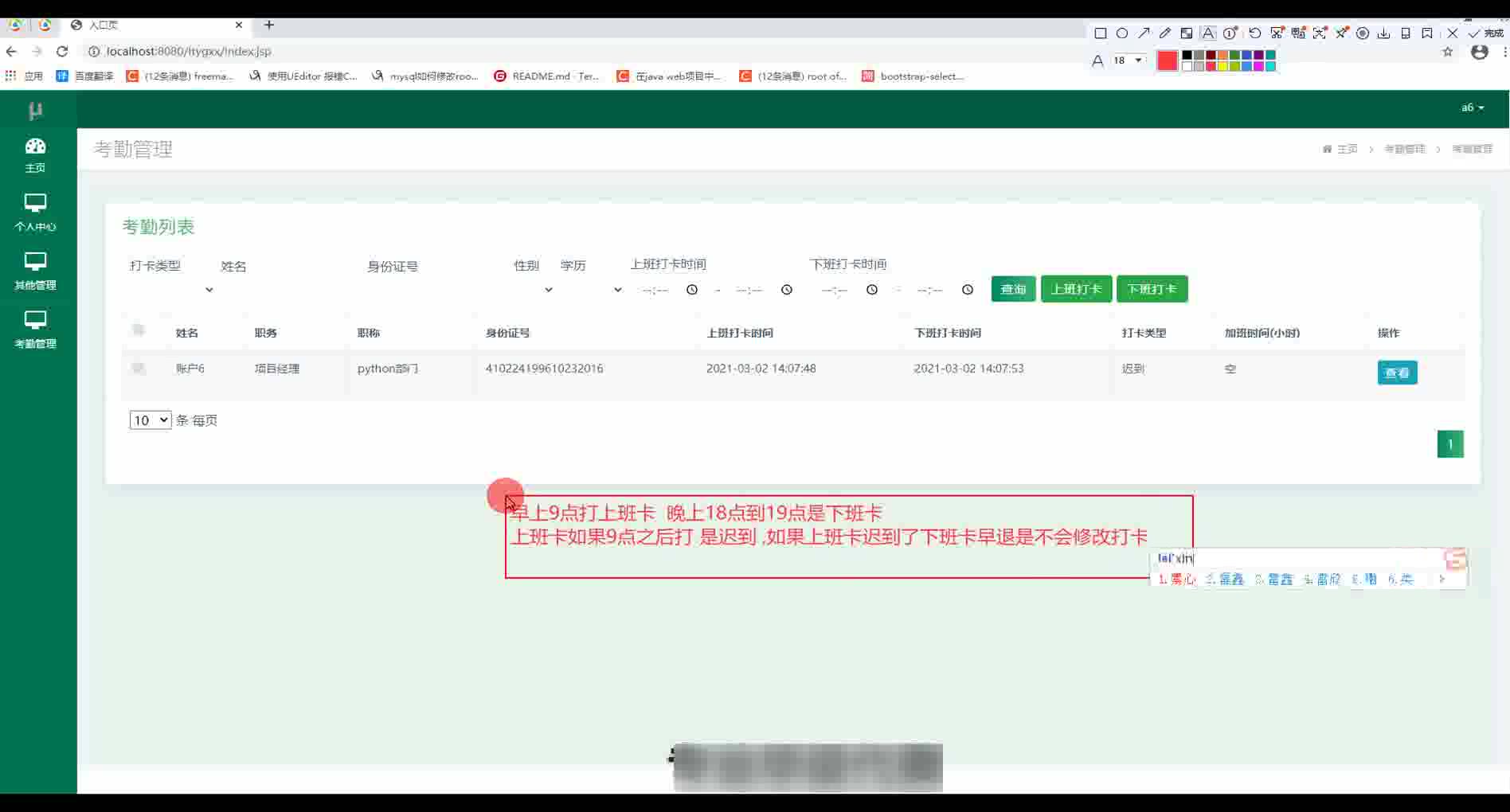Screen dimensions: 1510x812
Task: Click the screen record icon
Action: (1363, 33)
